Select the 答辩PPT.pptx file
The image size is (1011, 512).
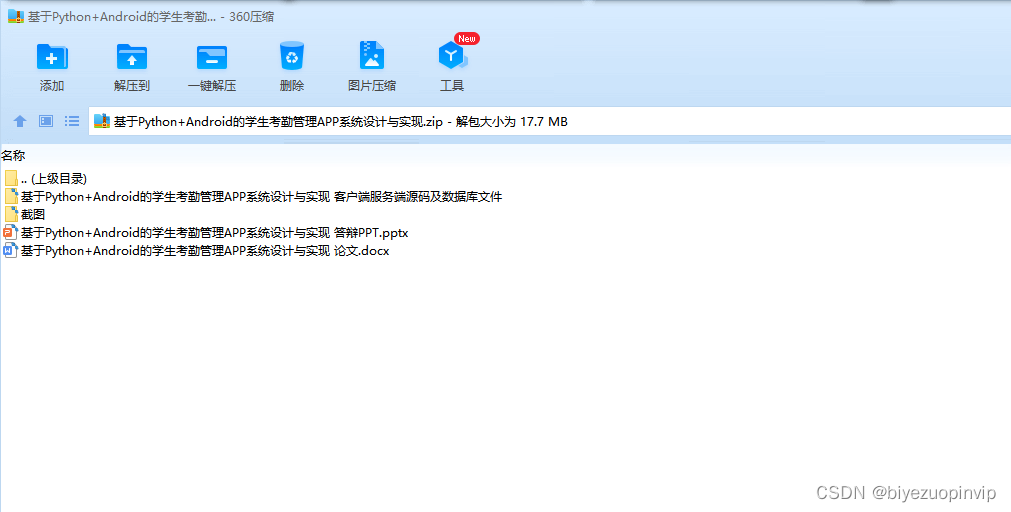pyautogui.click(x=206, y=233)
